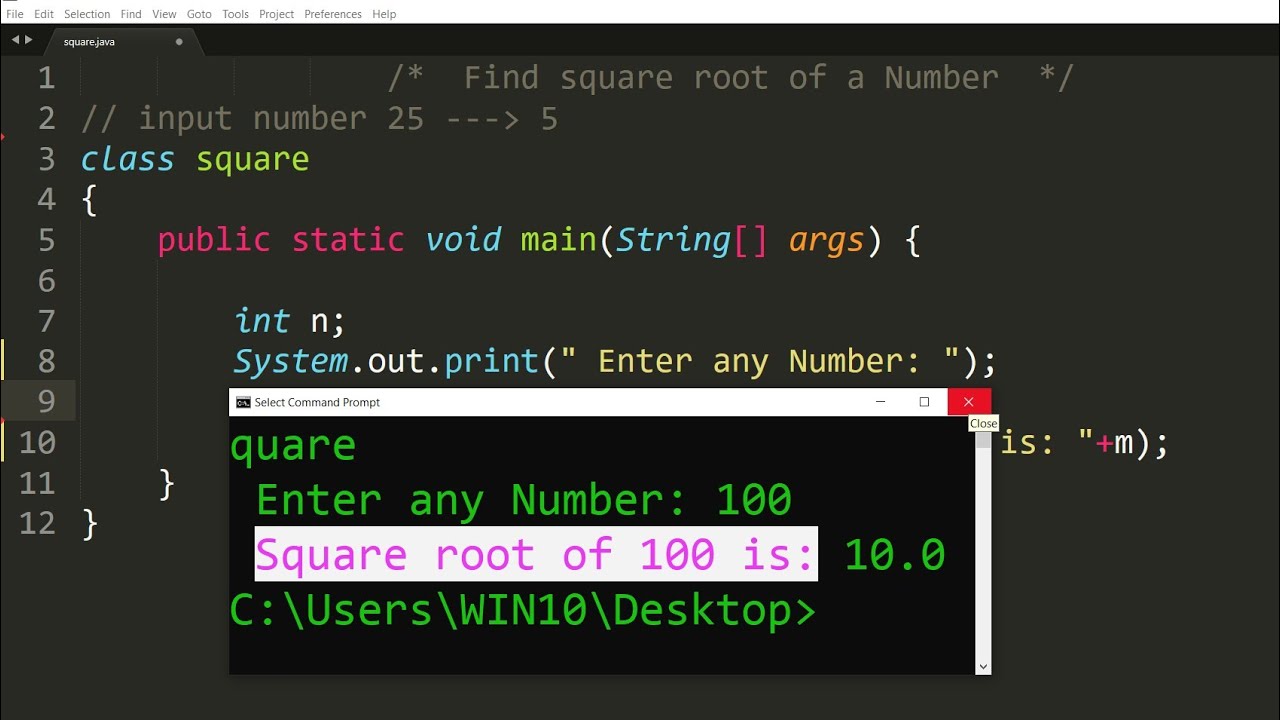This screenshot has width=1280, height=720.
Task: Click the next tab arrow
Action: [x=29, y=40]
